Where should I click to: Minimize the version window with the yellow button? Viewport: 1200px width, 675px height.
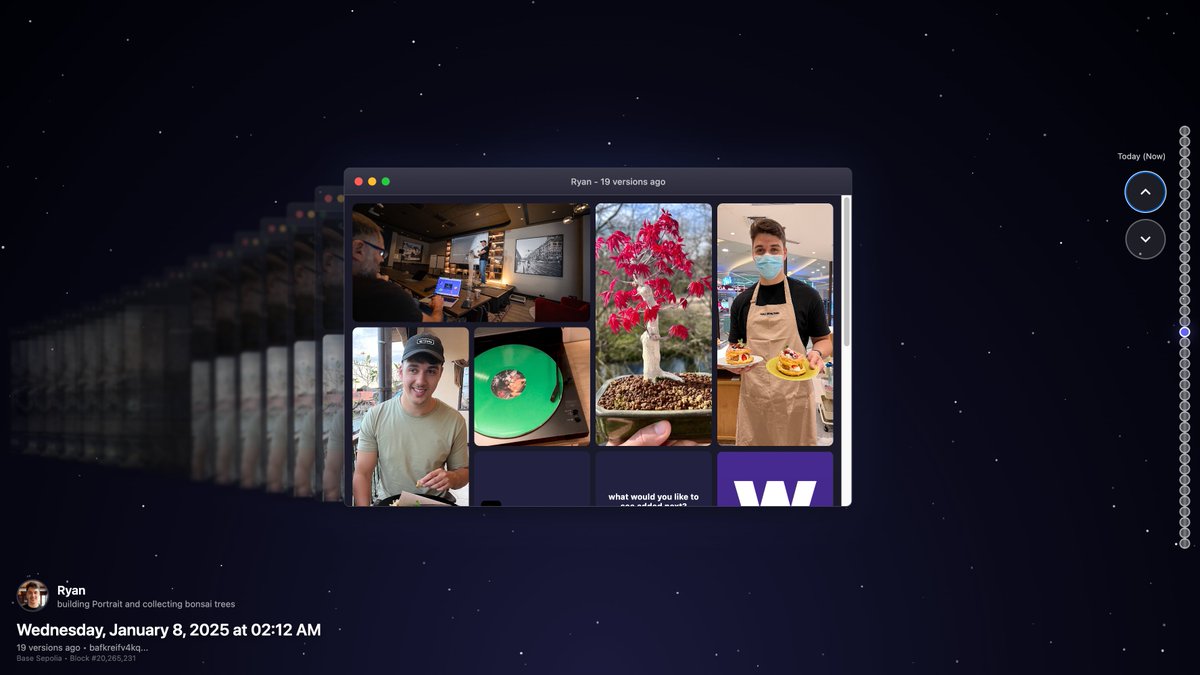click(372, 182)
